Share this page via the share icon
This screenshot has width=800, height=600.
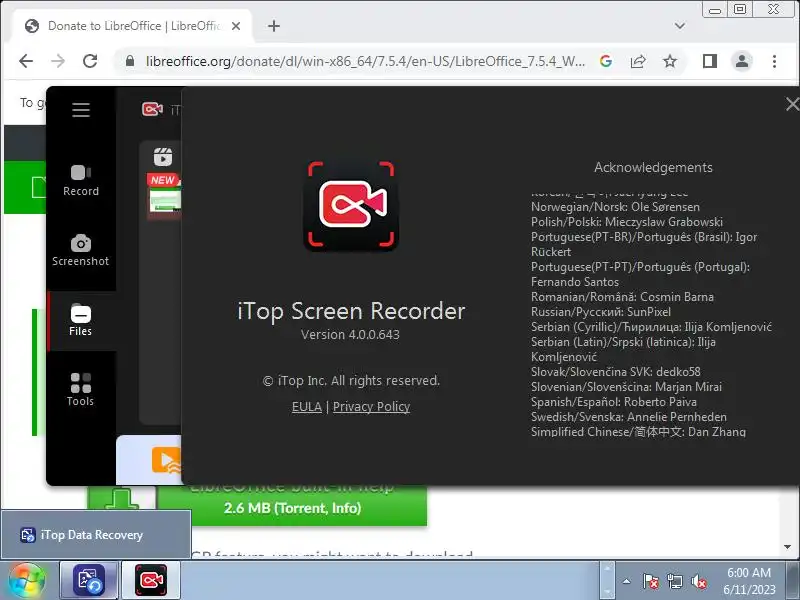pos(638,61)
